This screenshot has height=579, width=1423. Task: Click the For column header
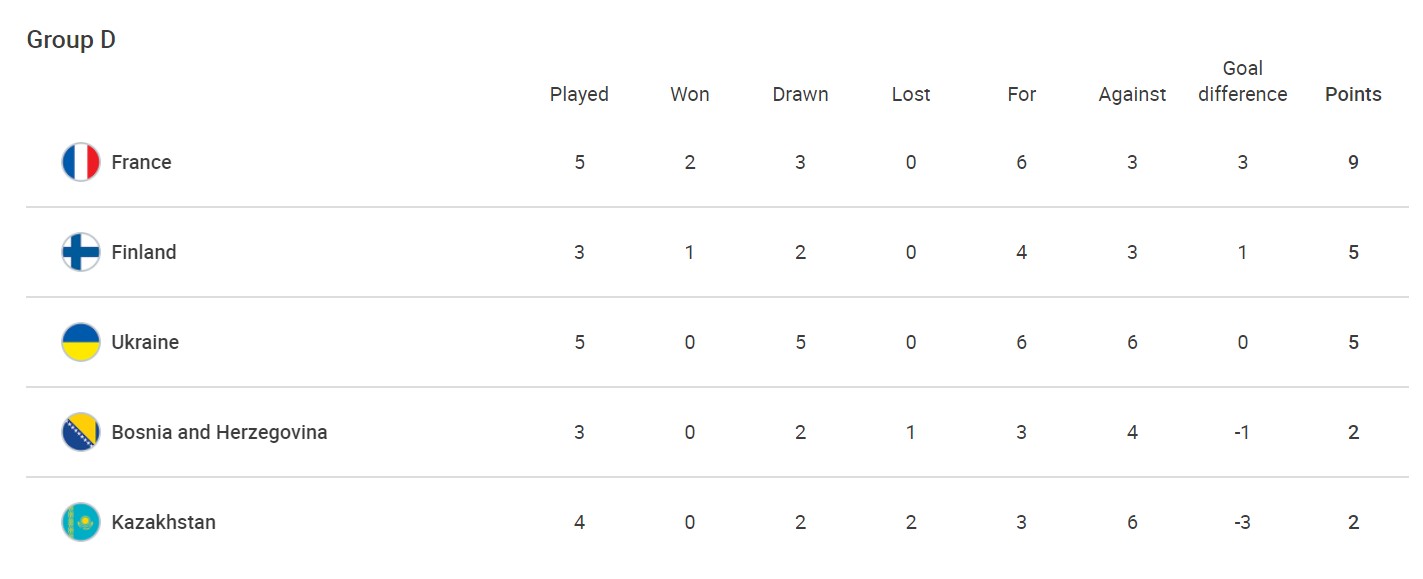pyautogui.click(x=1021, y=94)
